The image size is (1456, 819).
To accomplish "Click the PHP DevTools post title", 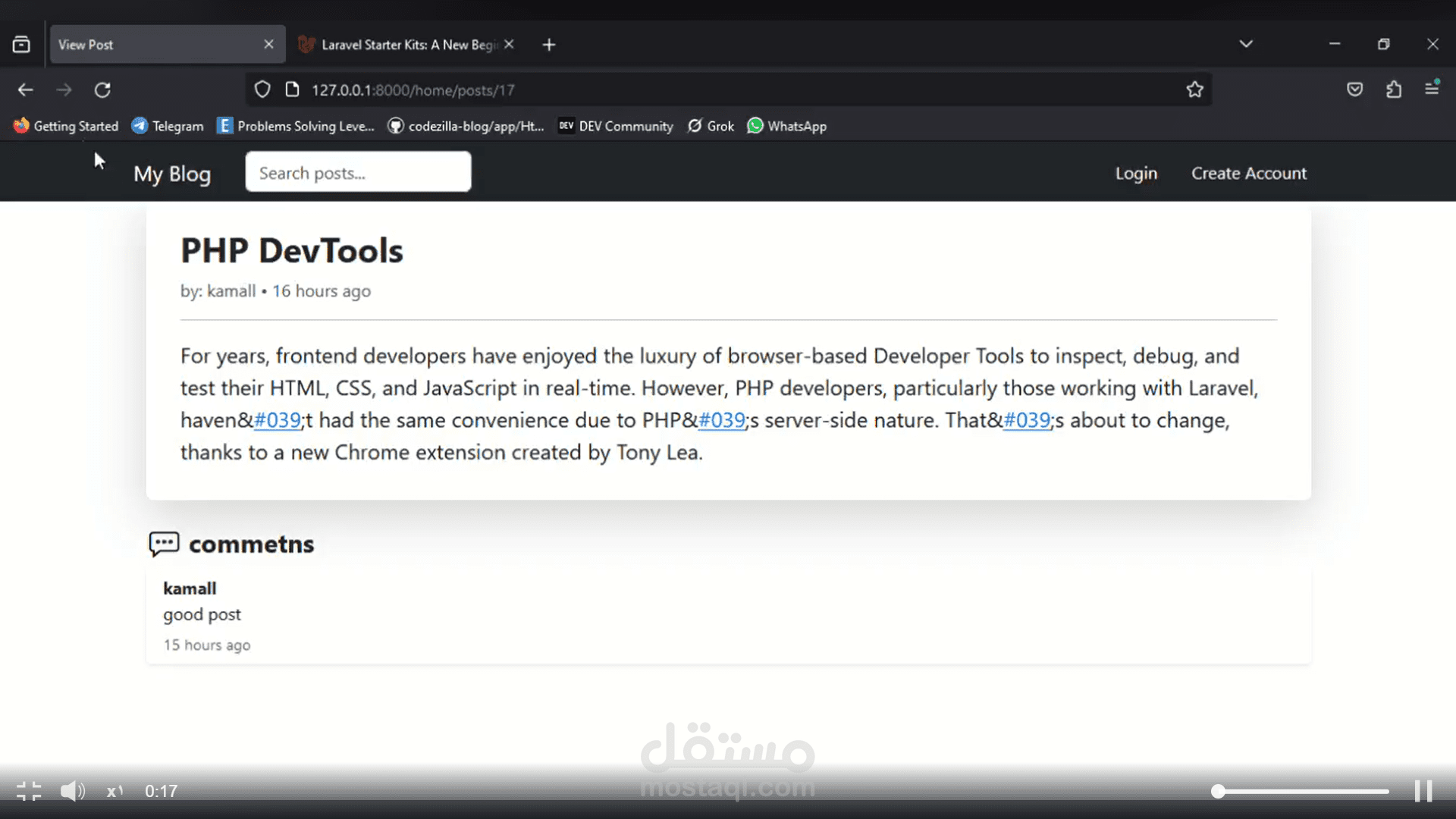I will click(x=292, y=251).
